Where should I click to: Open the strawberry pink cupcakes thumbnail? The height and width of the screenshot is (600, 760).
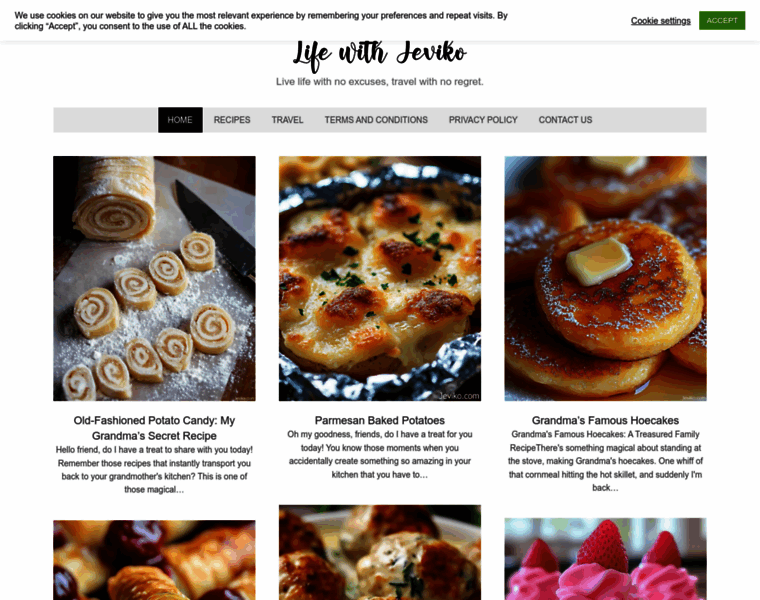pos(605,559)
